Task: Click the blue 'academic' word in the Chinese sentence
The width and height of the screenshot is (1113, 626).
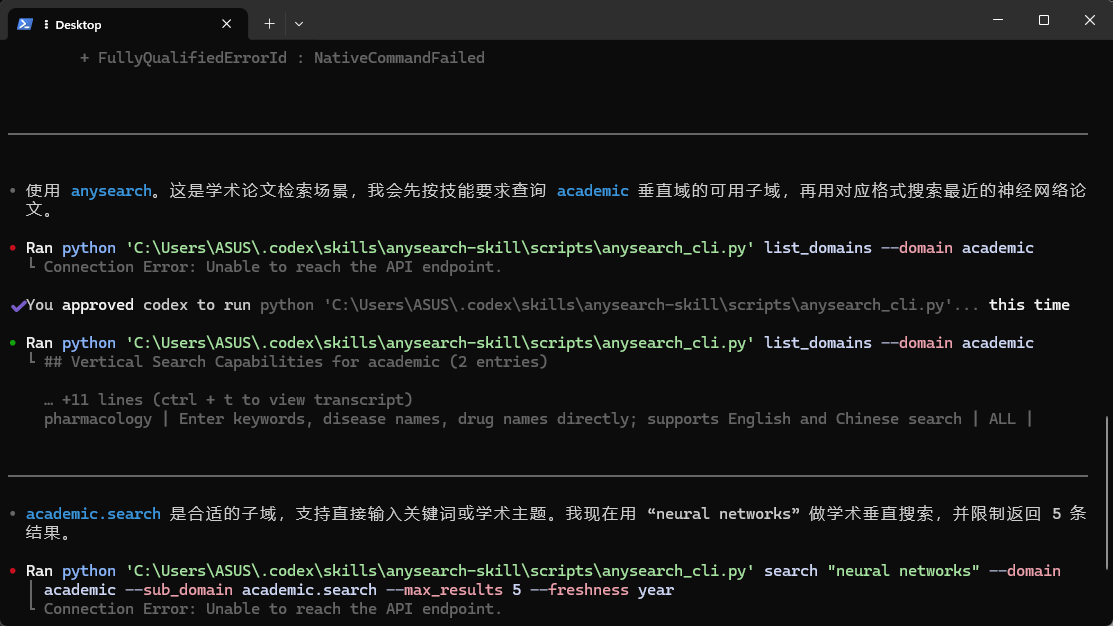Action: [593, 191]
